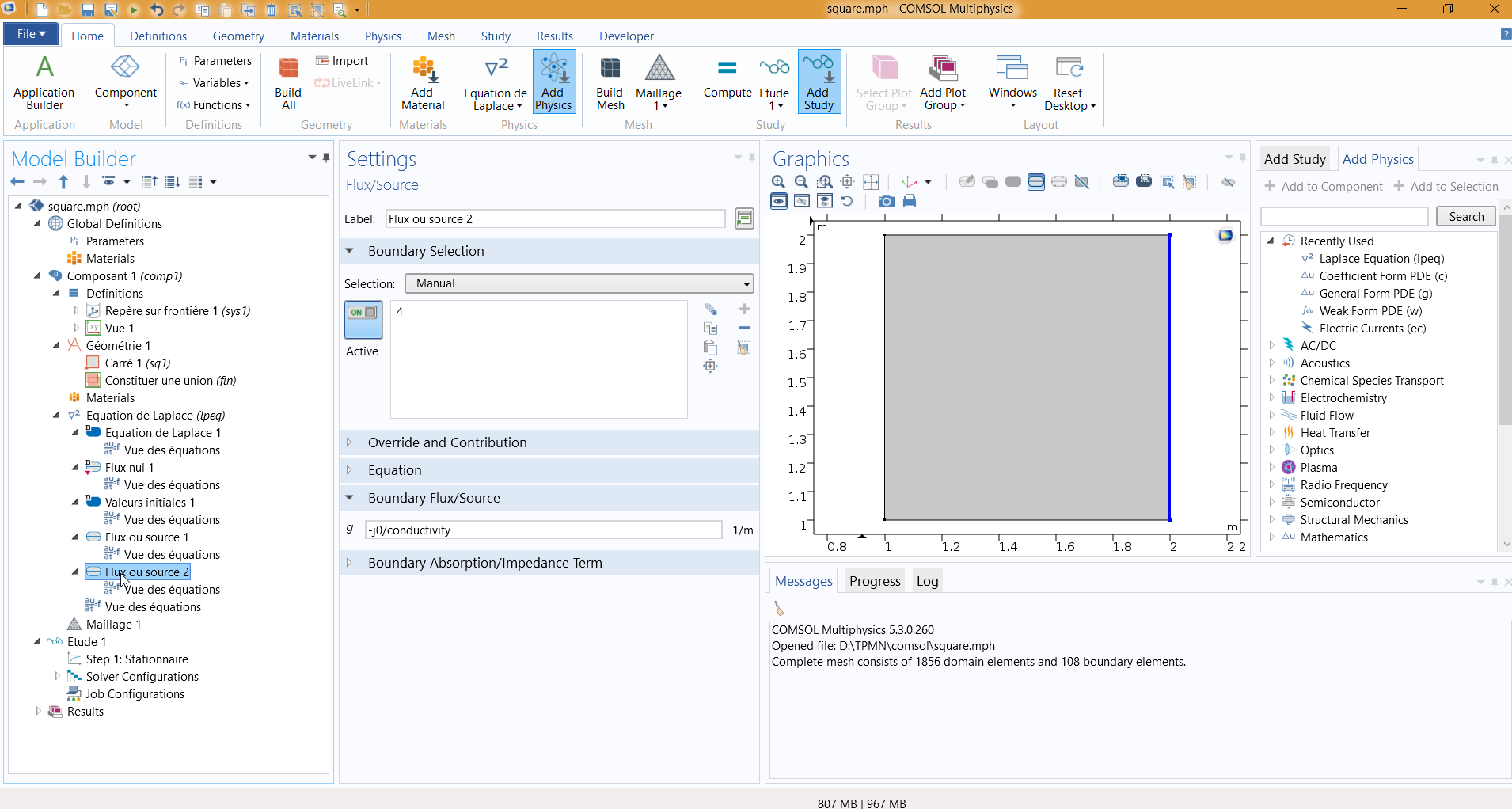The image size is (1512, 809).
Task: Open the Log tab
Action: [x=927, y=581]
